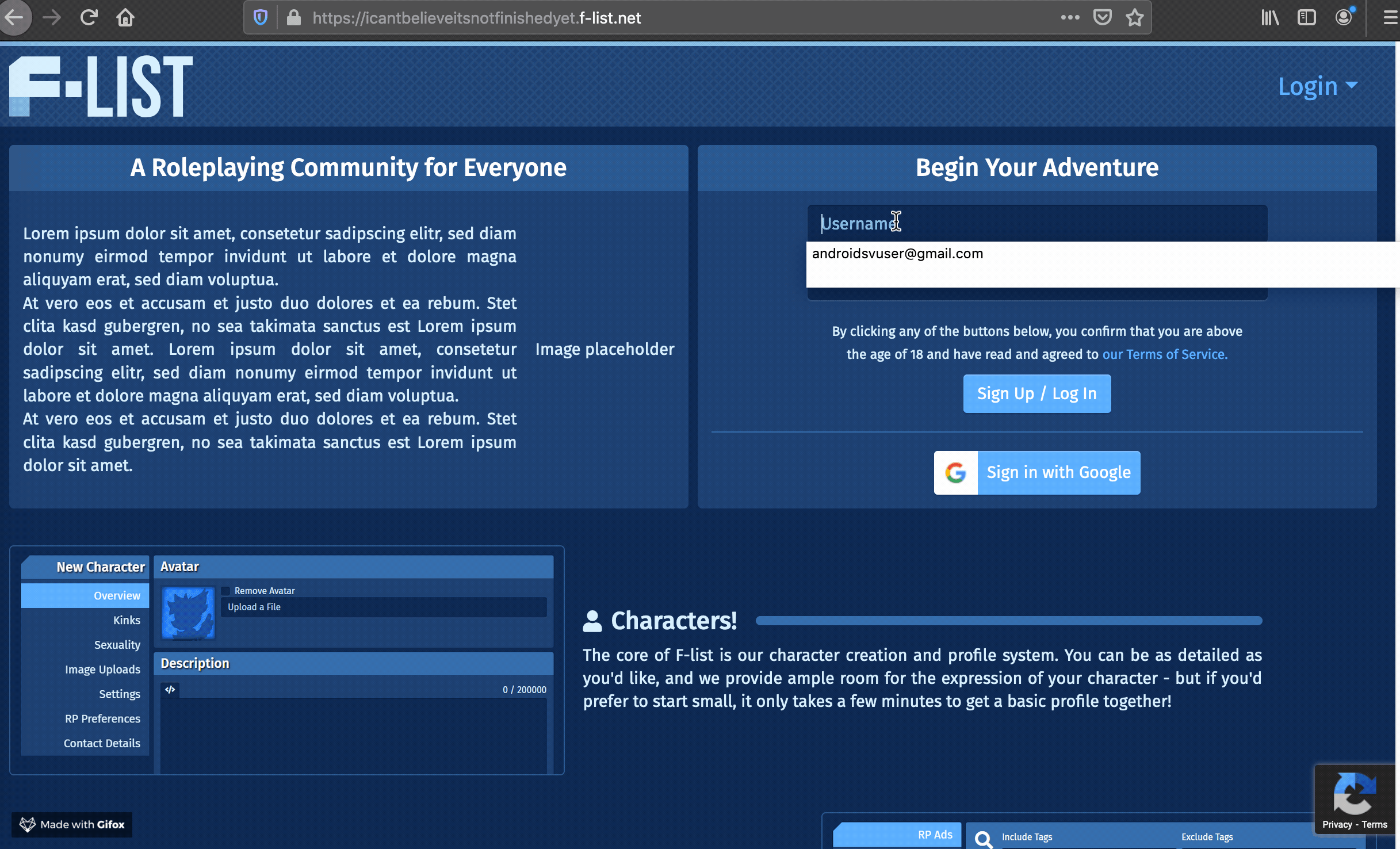
Task: Save page to Pocket icon
Action: pyautogui.click(x=1102, y=18)
